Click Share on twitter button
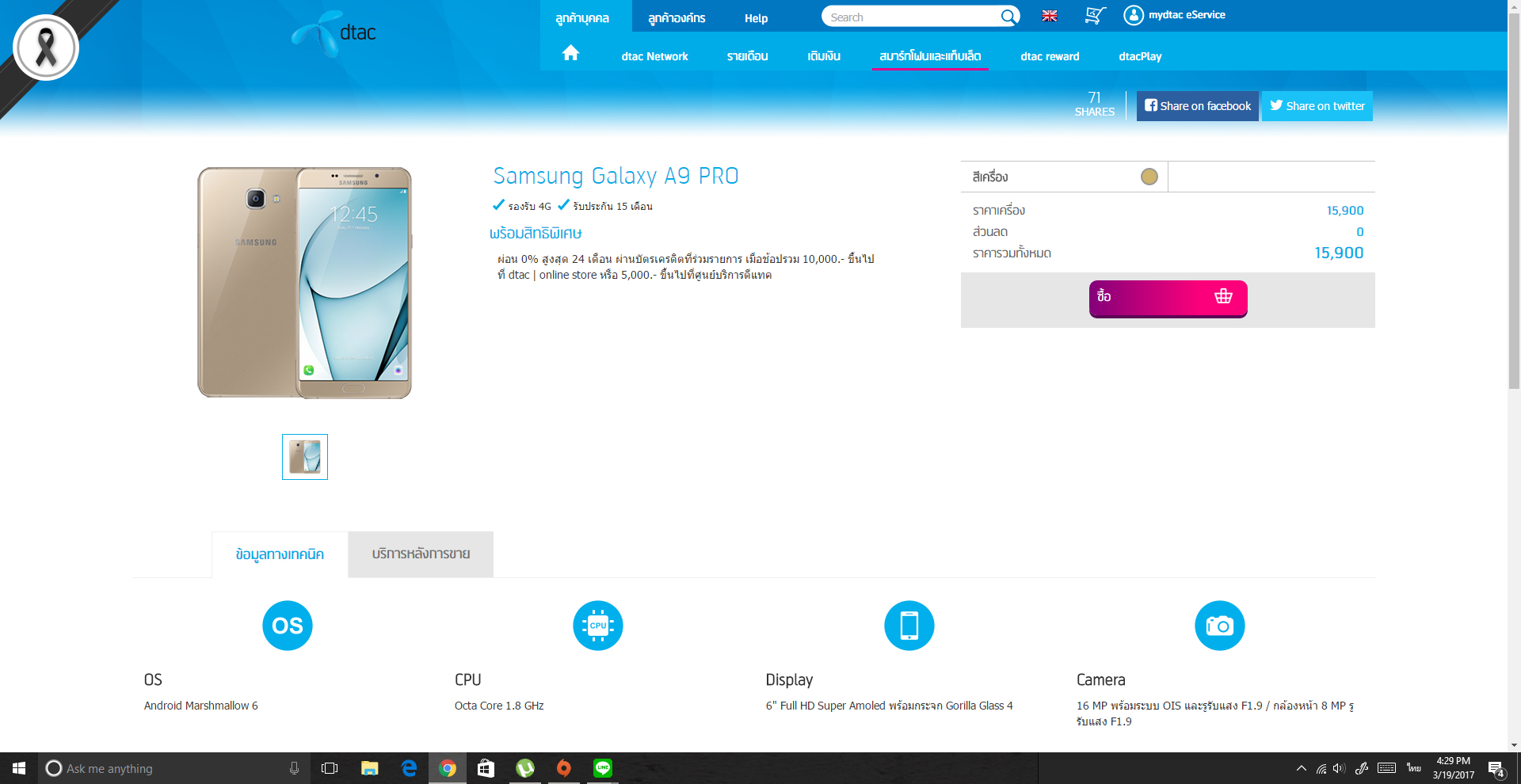1521x784 pixels. (x=1317, y=106)
